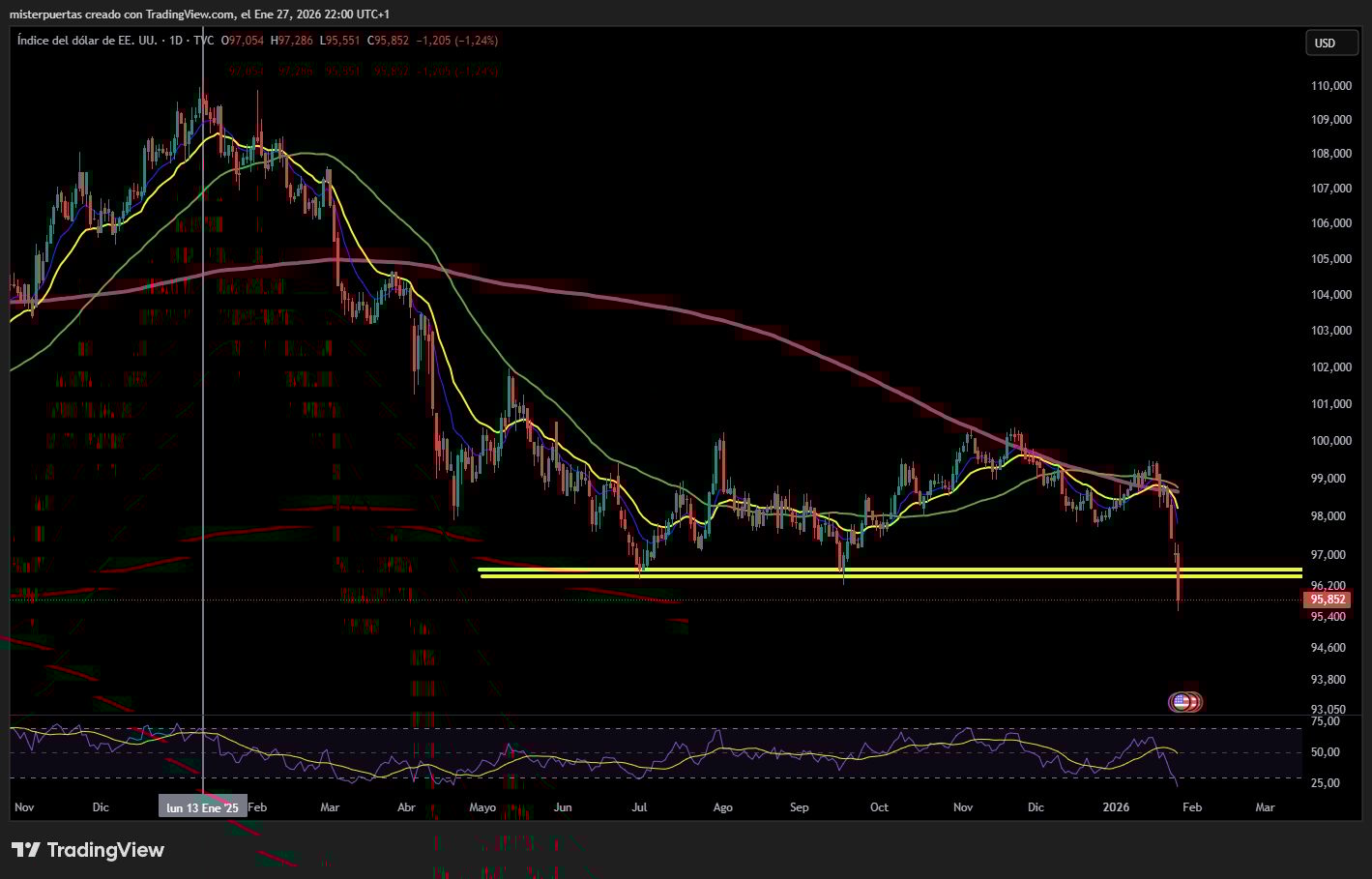The image size is (1372, 879).
Task: Click the 109,000 price axis label
Action: [x=1331, y=120]
